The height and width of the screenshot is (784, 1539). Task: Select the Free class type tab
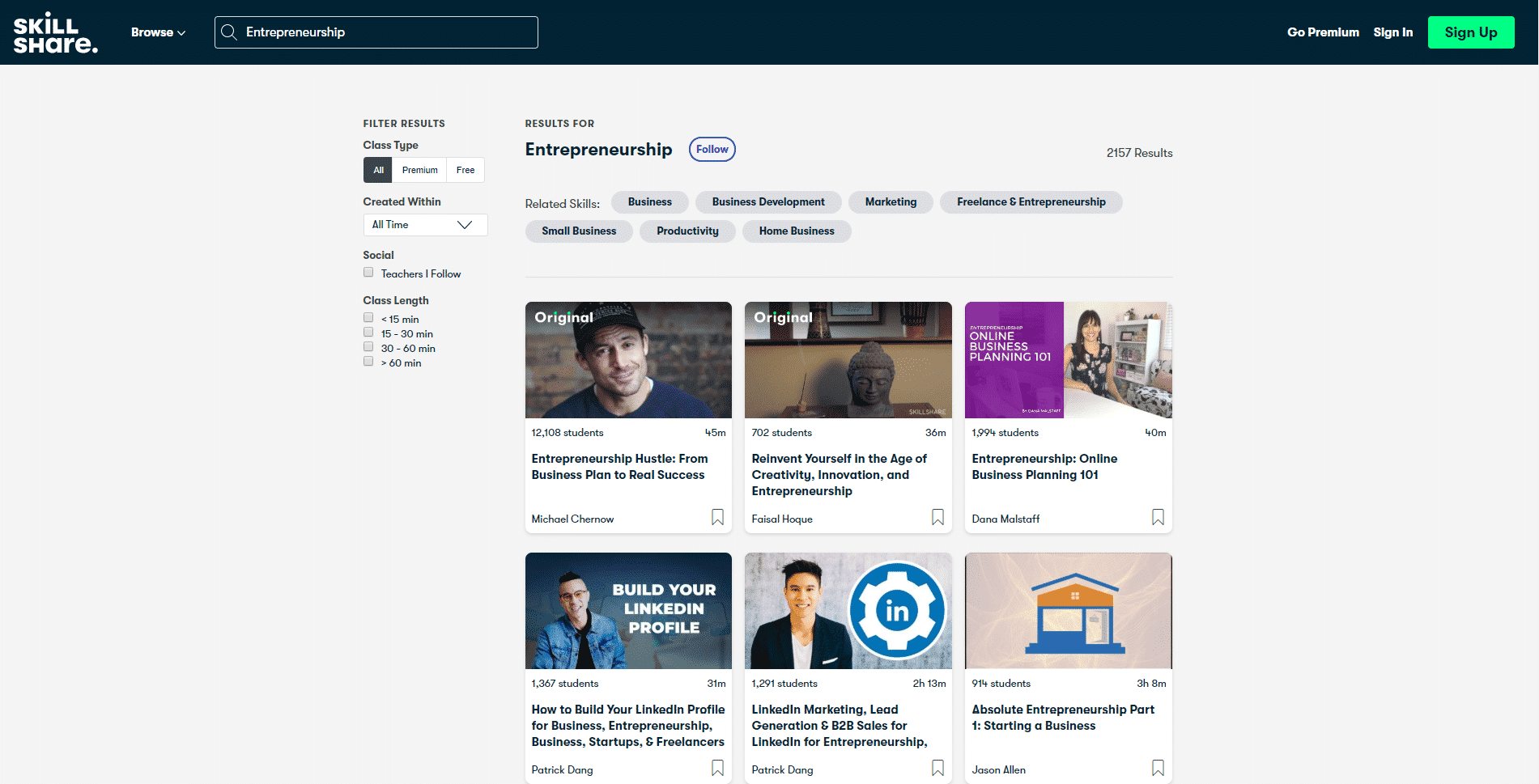[x=466, y=170]
